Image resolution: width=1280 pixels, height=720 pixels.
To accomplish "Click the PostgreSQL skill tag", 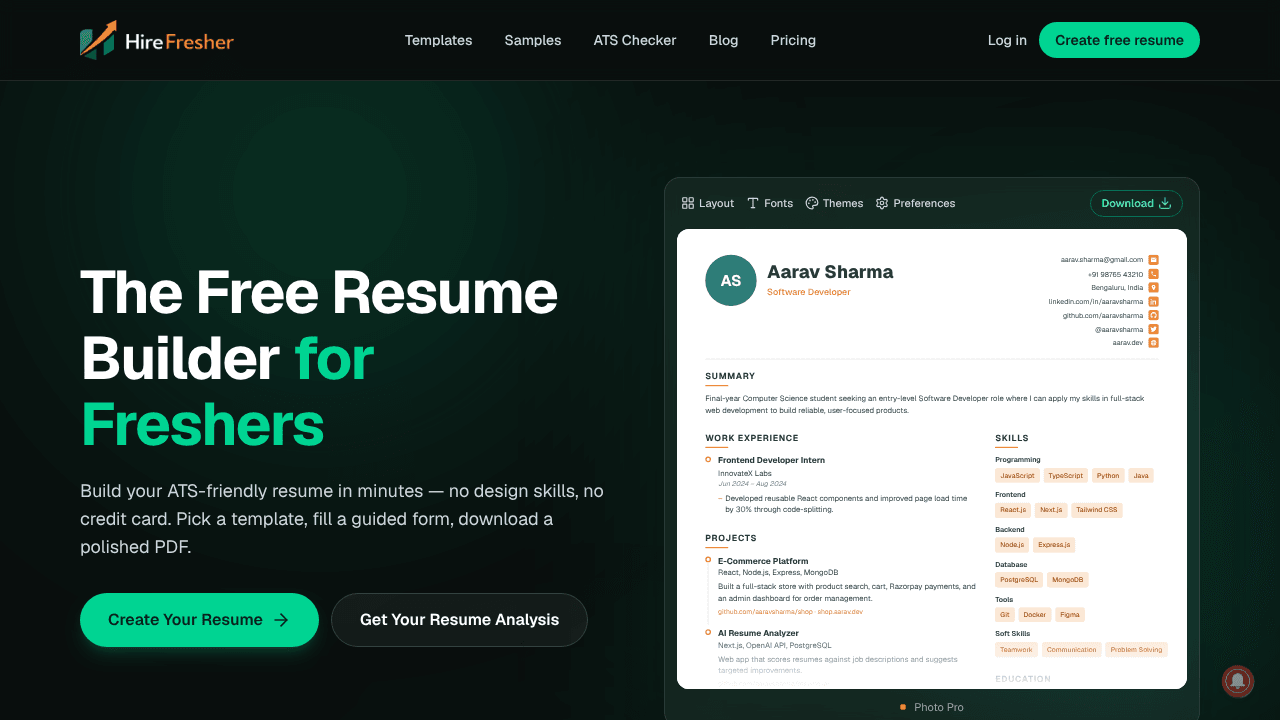I will coord(1019,580).
